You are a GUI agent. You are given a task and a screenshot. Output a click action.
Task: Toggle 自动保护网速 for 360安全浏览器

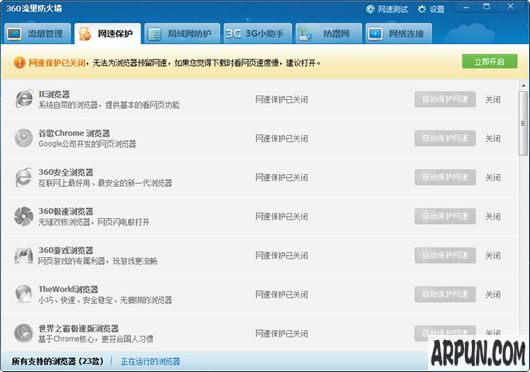point(445,177)
